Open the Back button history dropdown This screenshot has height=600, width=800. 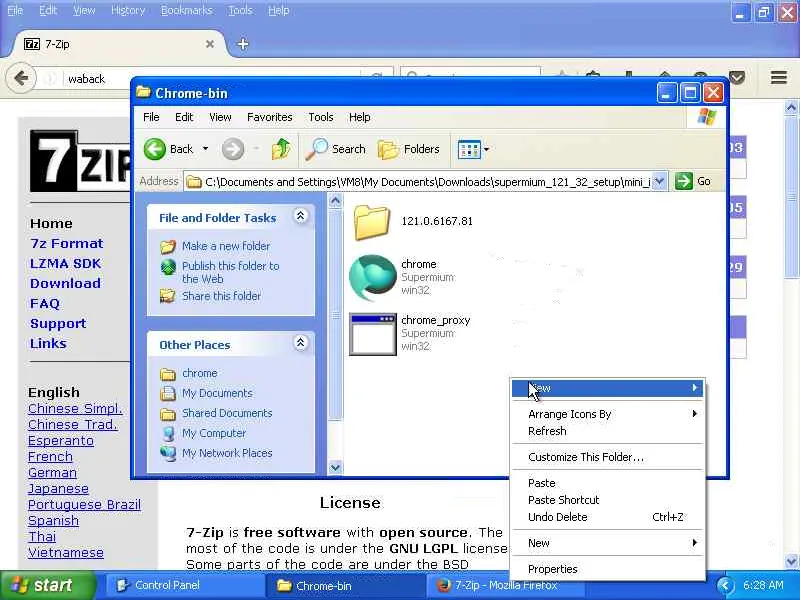click(x=206, y=149)
